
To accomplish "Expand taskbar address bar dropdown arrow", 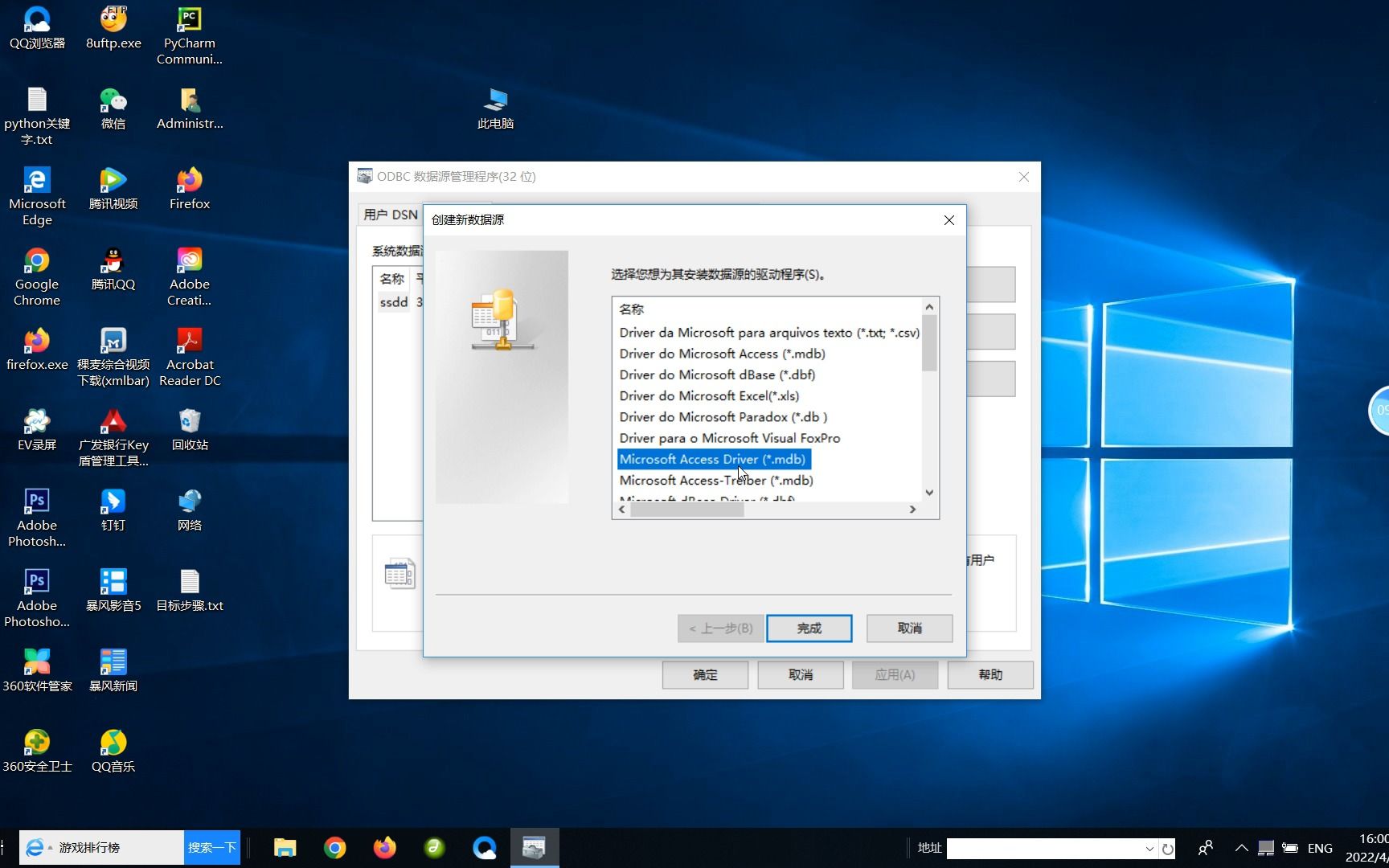I will (x=1149, y=848).
